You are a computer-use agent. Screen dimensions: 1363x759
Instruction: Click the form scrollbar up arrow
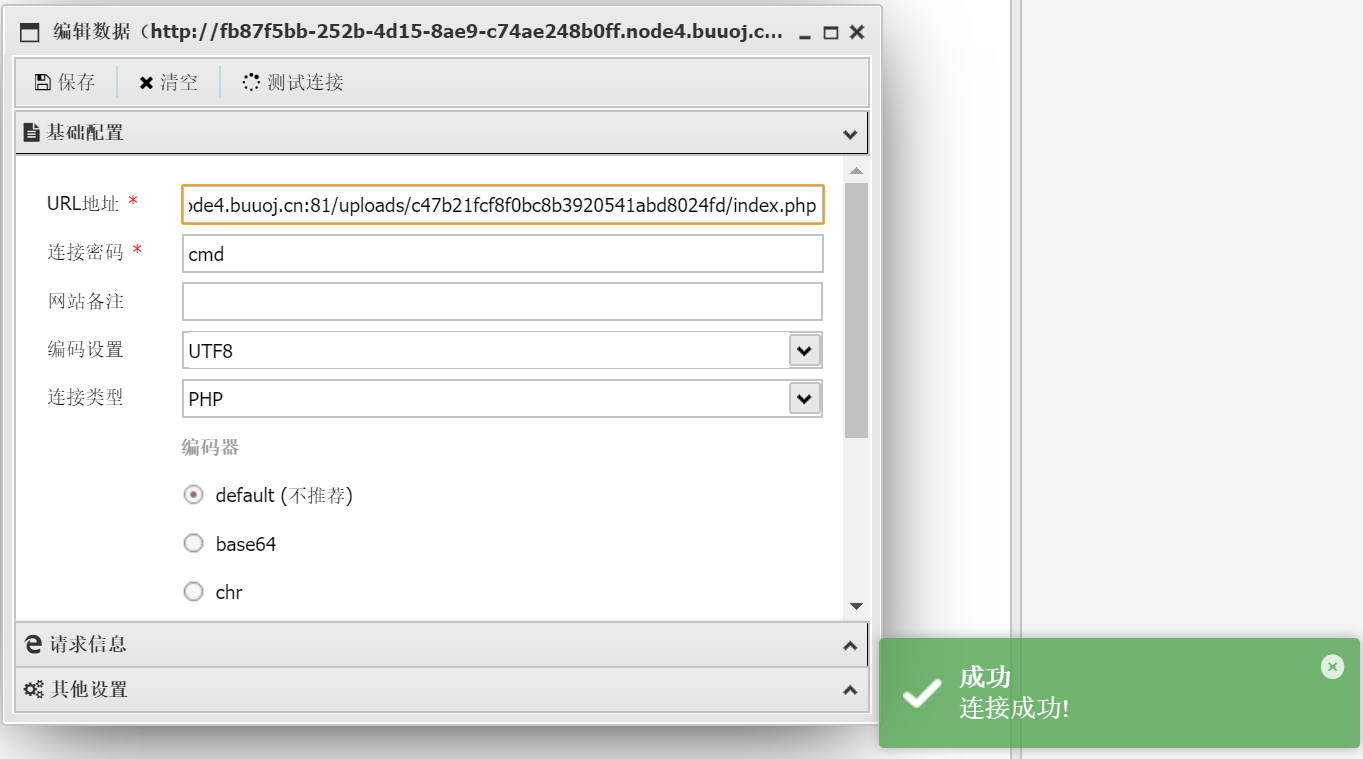pyautogui.click(x=856, y=171)
